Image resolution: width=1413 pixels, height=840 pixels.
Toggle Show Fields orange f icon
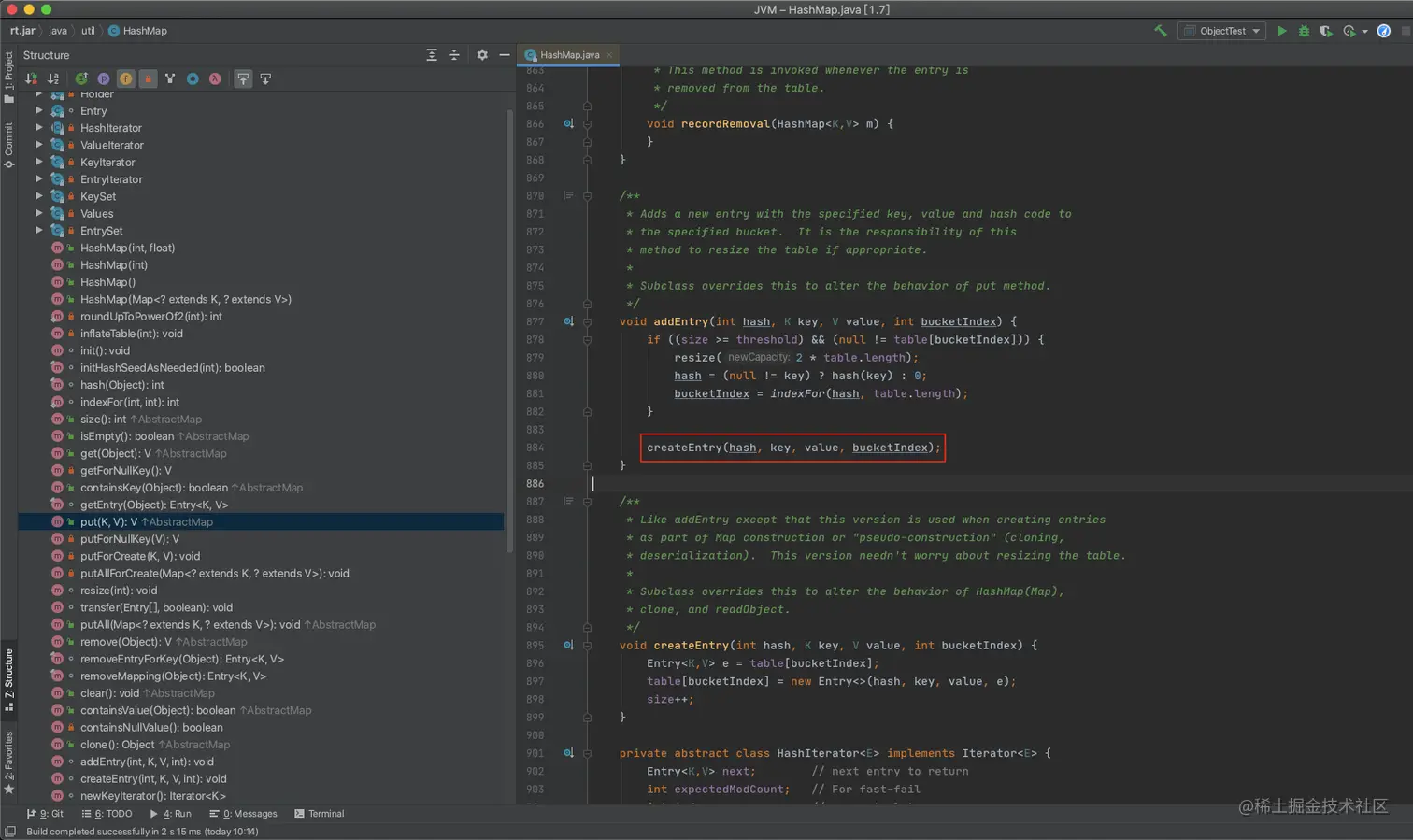point(125,78)
